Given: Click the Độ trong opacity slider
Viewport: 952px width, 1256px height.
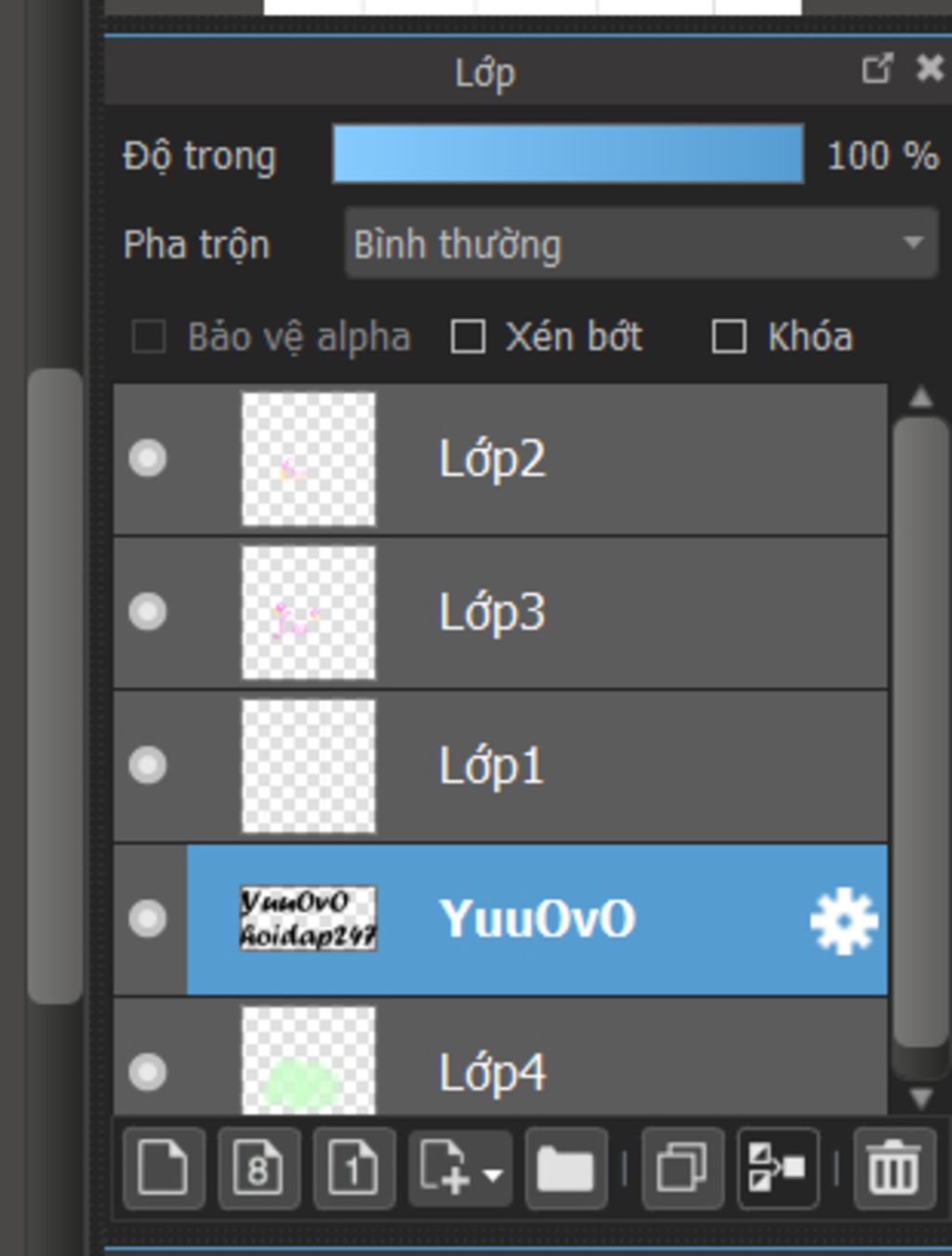Looking at the screenshot, I should click(x=567, y=154).
